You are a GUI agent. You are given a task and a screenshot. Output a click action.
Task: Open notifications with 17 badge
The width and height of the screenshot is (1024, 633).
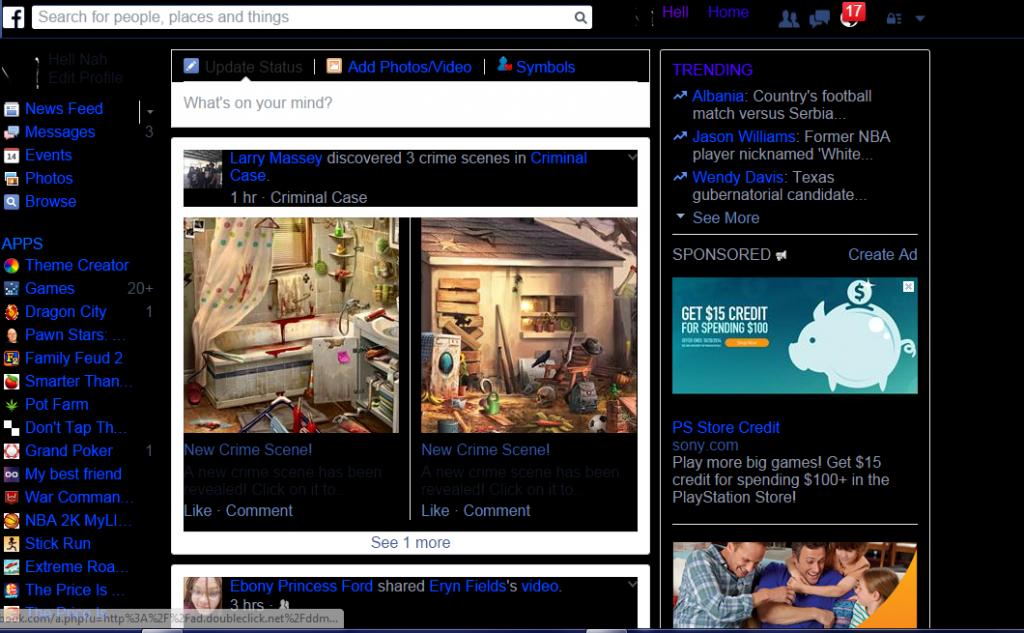pos(851,16)
